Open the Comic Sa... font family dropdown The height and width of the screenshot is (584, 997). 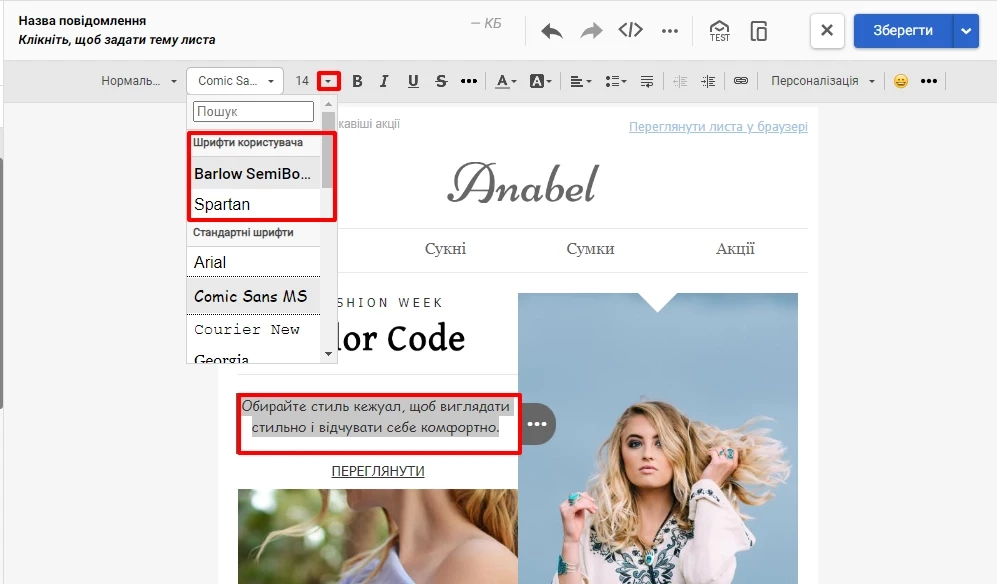pos(235,81)
